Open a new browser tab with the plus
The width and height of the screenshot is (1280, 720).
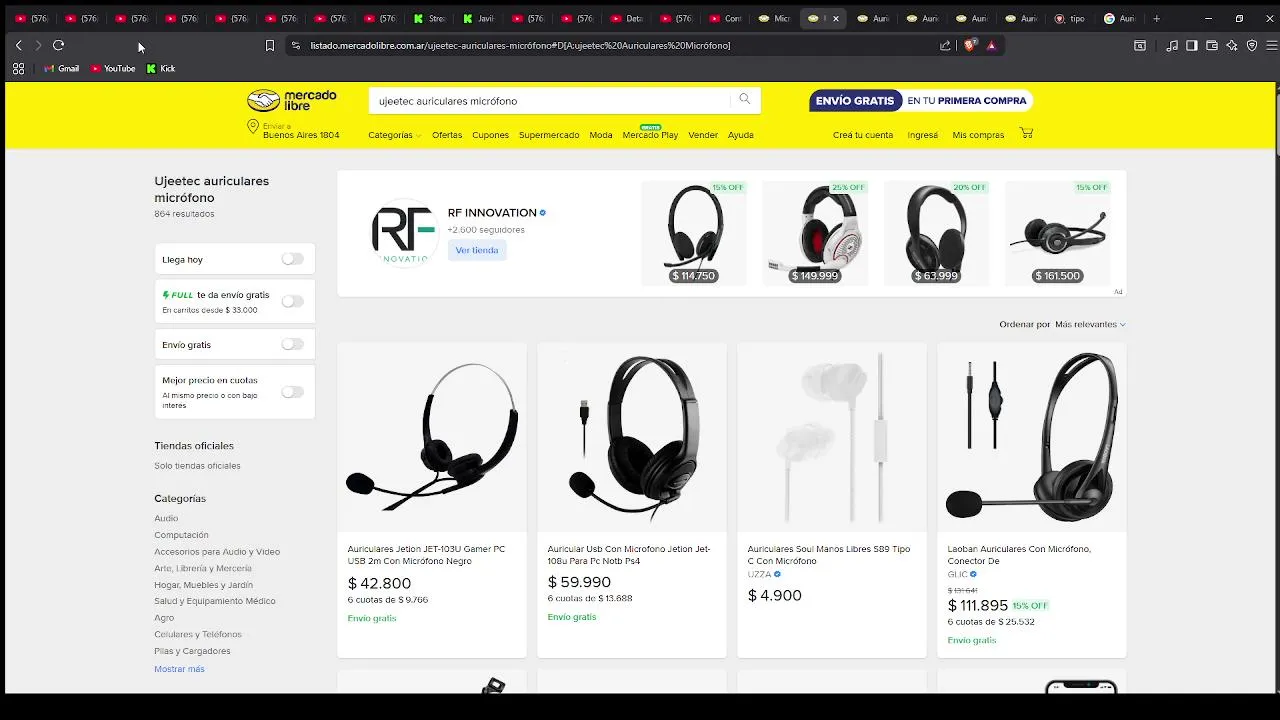pos(1156,18)
